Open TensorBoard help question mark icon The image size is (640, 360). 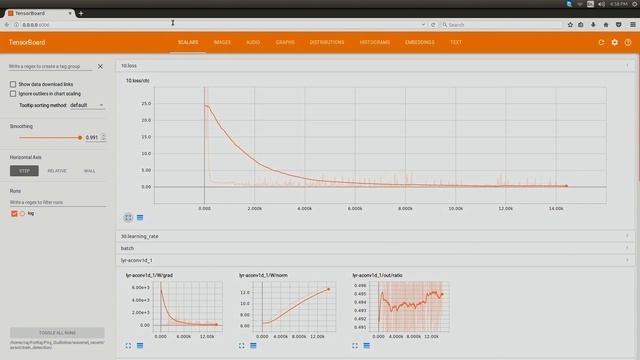(628, 42)
